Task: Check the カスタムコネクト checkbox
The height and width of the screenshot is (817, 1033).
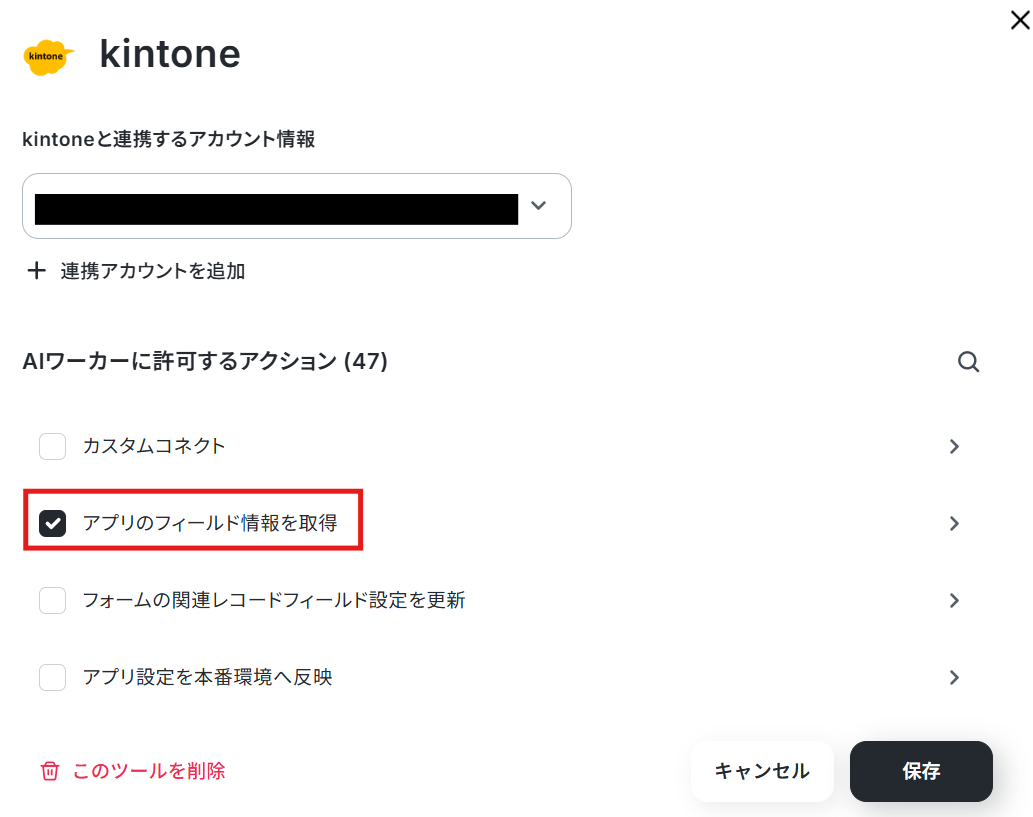Action: [52, 446]
